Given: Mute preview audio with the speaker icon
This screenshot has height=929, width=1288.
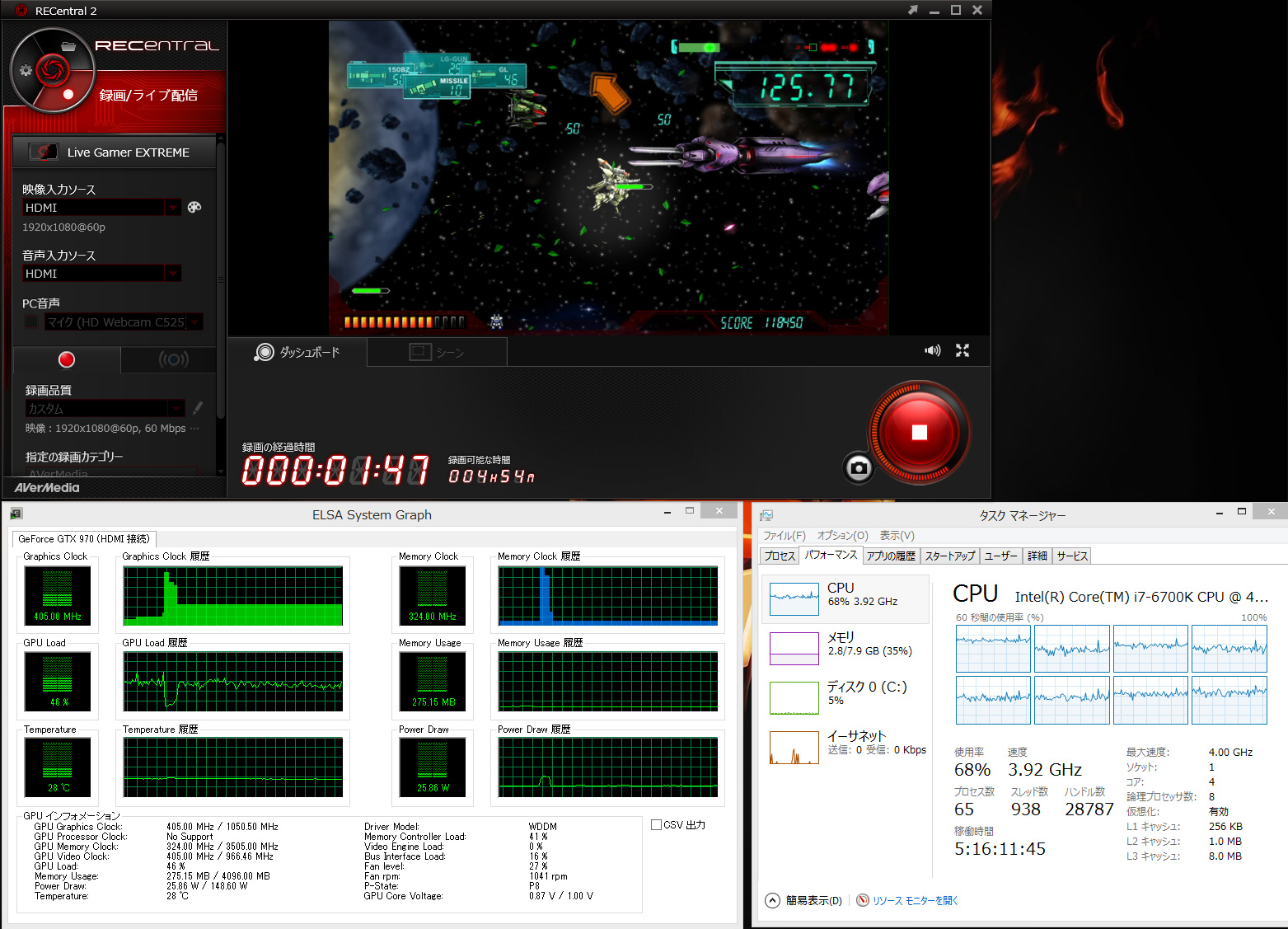Looking at the screenshot, I should (x=932, y=350).
